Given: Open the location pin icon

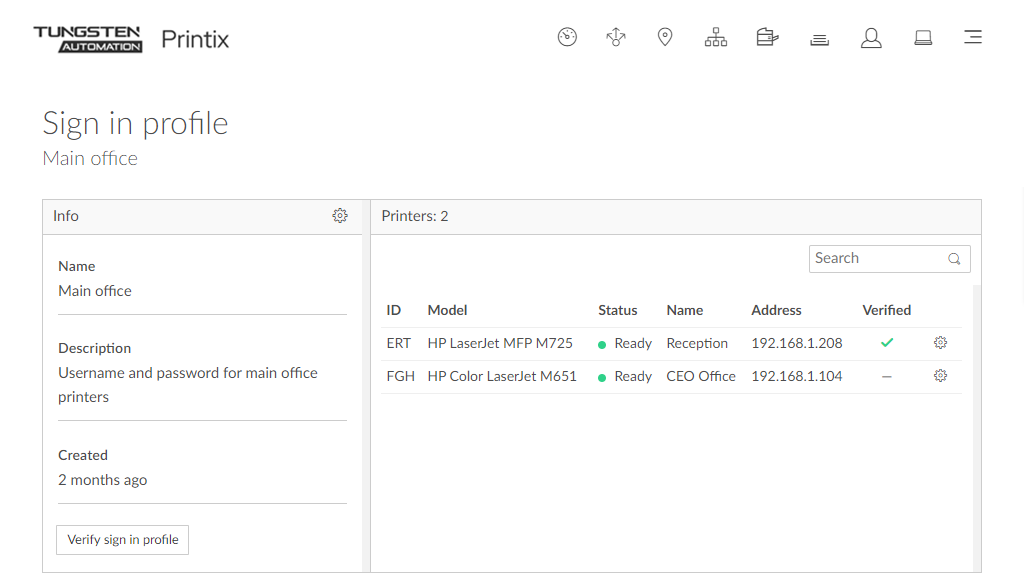Looking at the screenshot, I should pyautogui.click(x=665, y=38).
